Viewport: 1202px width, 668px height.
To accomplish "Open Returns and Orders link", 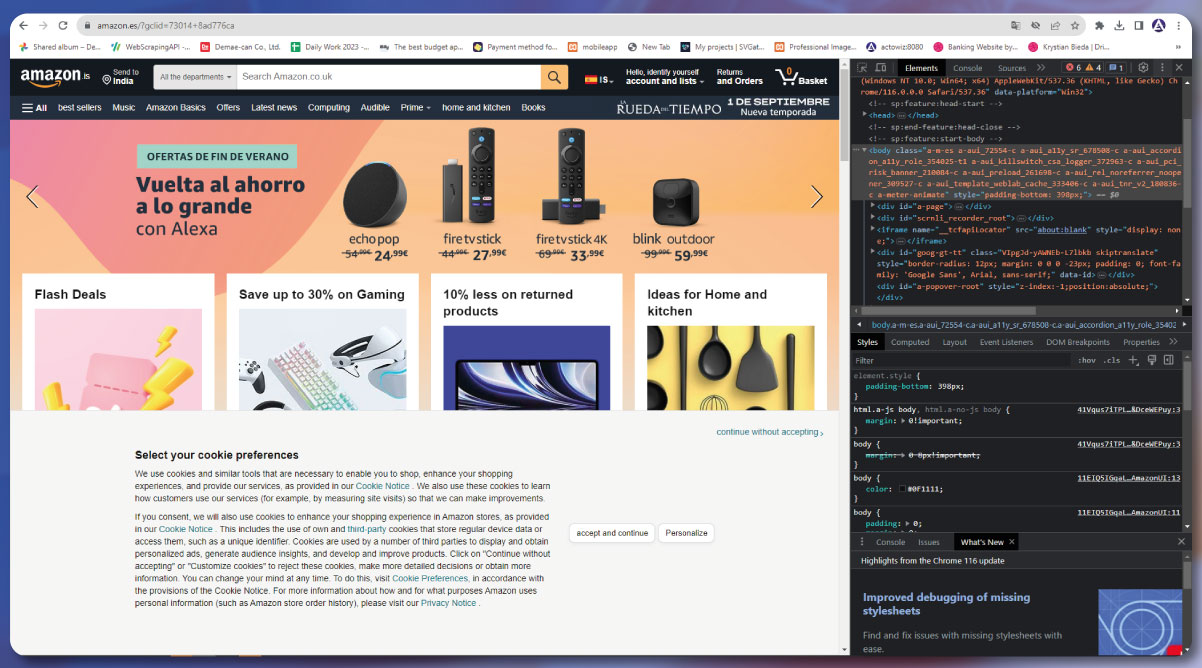I will [740, 76].
